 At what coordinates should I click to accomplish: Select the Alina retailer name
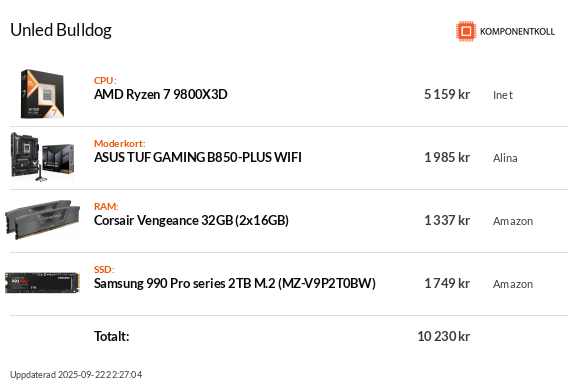(x=505, y=158)
